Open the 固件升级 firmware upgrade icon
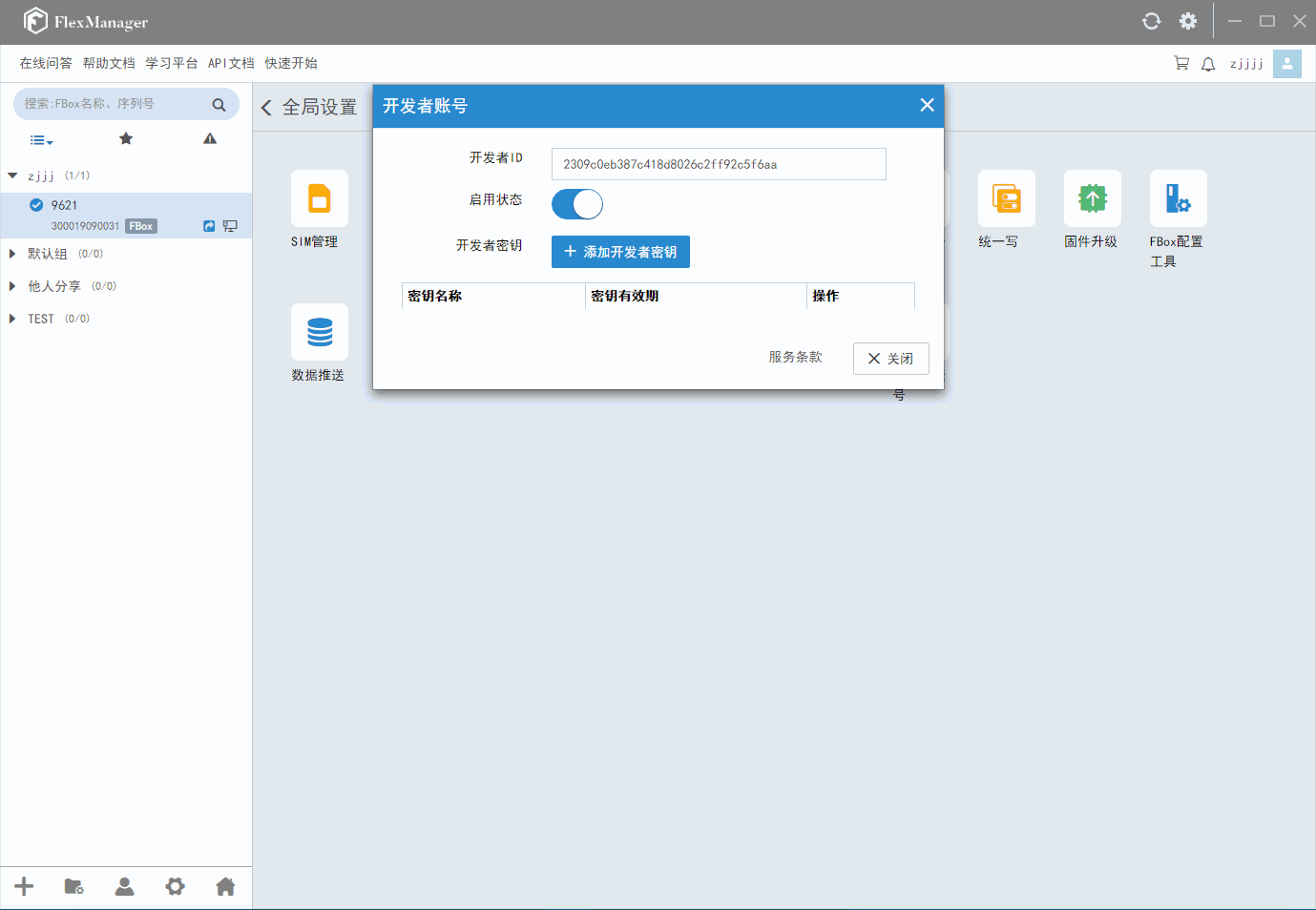The height and width of the screenshot is (910, 1316). click(1092, 198)
